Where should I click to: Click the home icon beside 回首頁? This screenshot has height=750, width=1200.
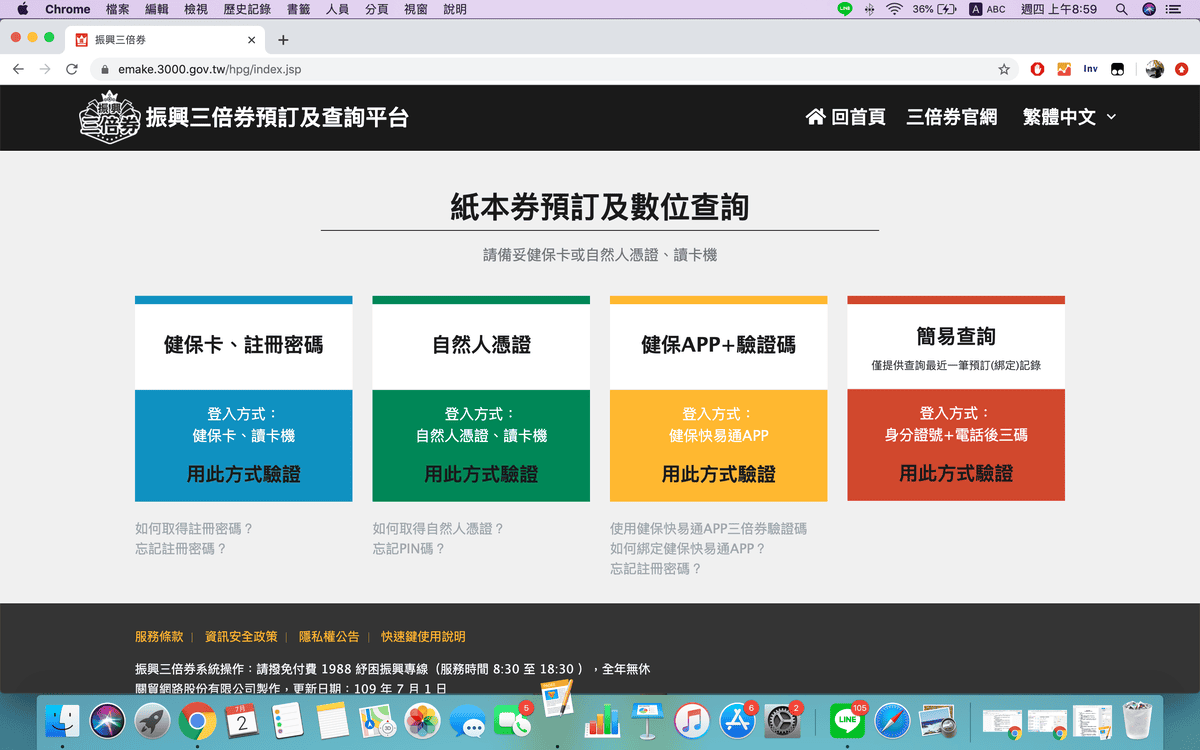pos(815,117)
